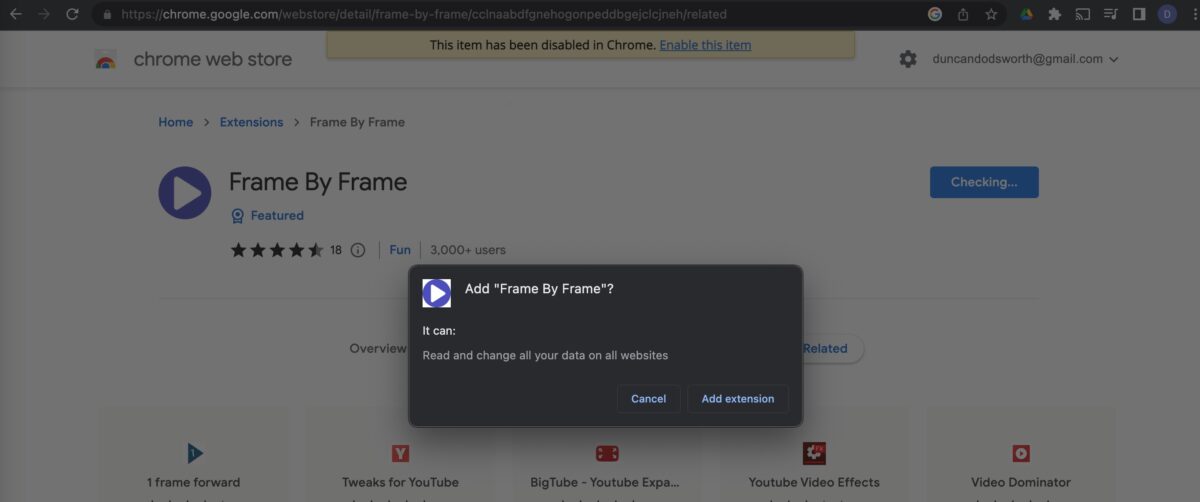1200x502 pixels.
Task: Click the browser forward arrow
Action: pos(44,14)
